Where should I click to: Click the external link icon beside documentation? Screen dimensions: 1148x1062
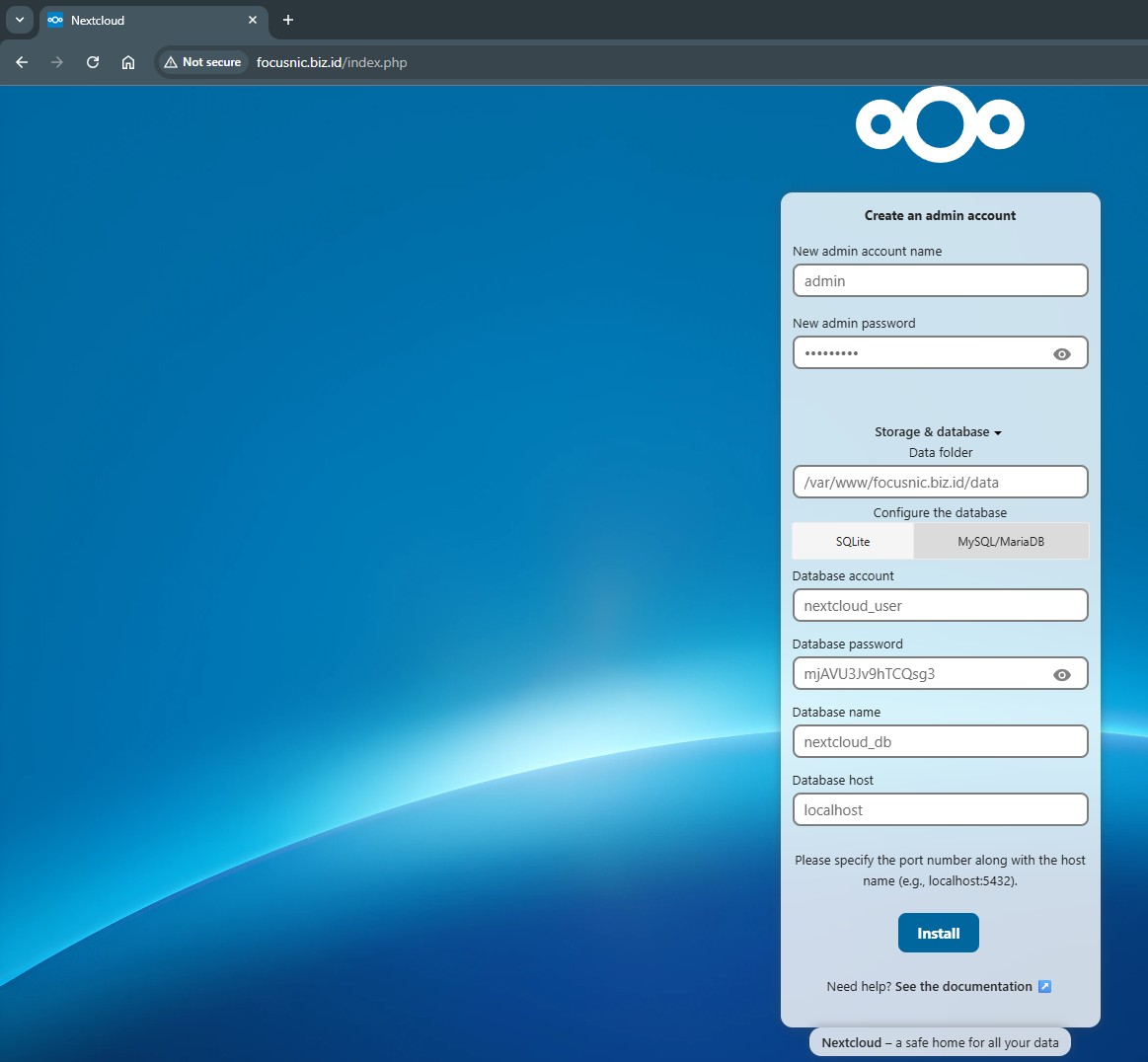[x=1044, y=986]
